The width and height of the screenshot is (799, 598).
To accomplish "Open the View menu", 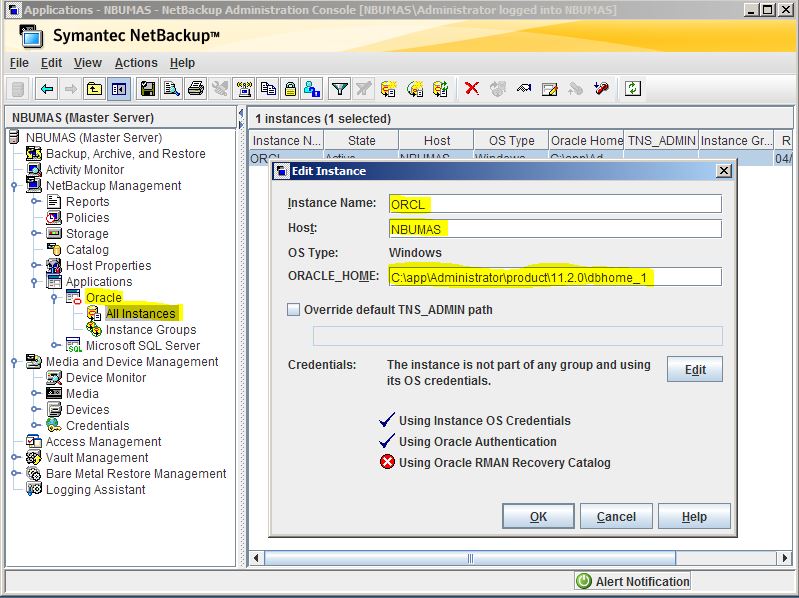I will [x=88, y=63].
